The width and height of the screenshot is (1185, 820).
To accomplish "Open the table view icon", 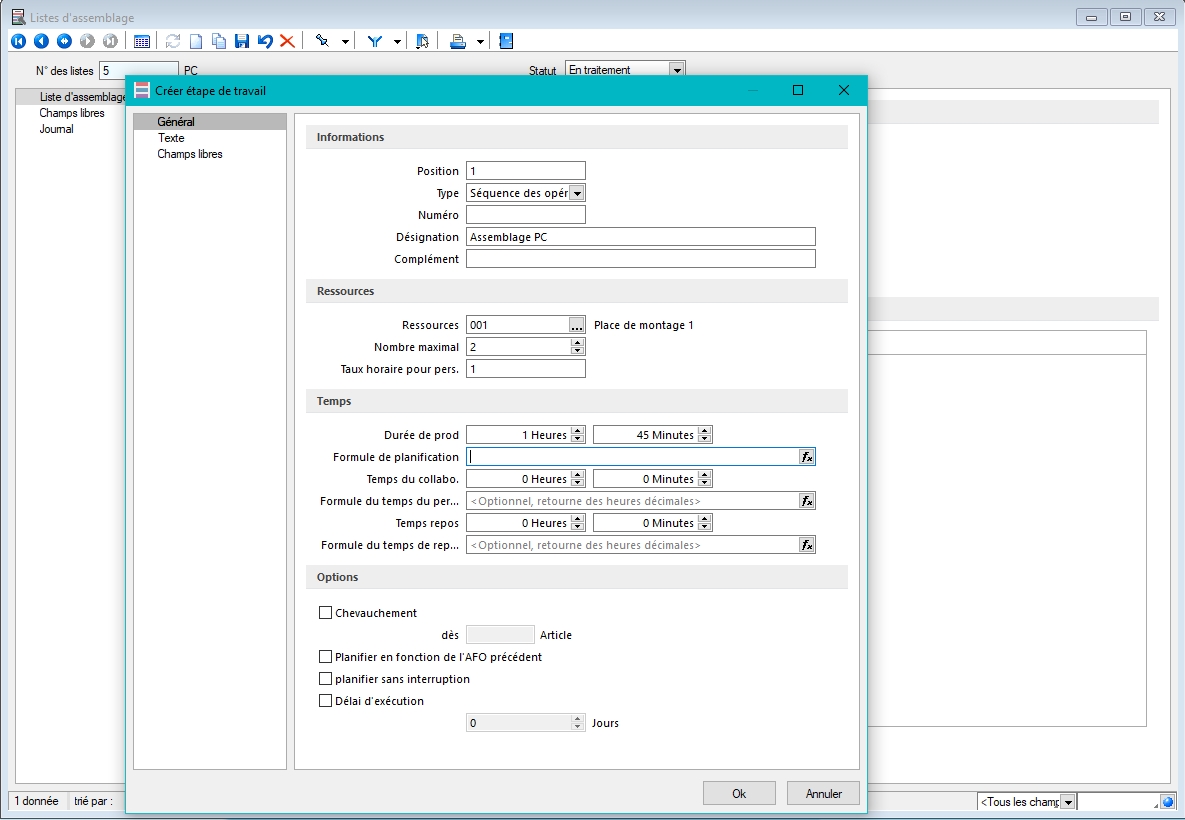I will [x=141, y=41].
